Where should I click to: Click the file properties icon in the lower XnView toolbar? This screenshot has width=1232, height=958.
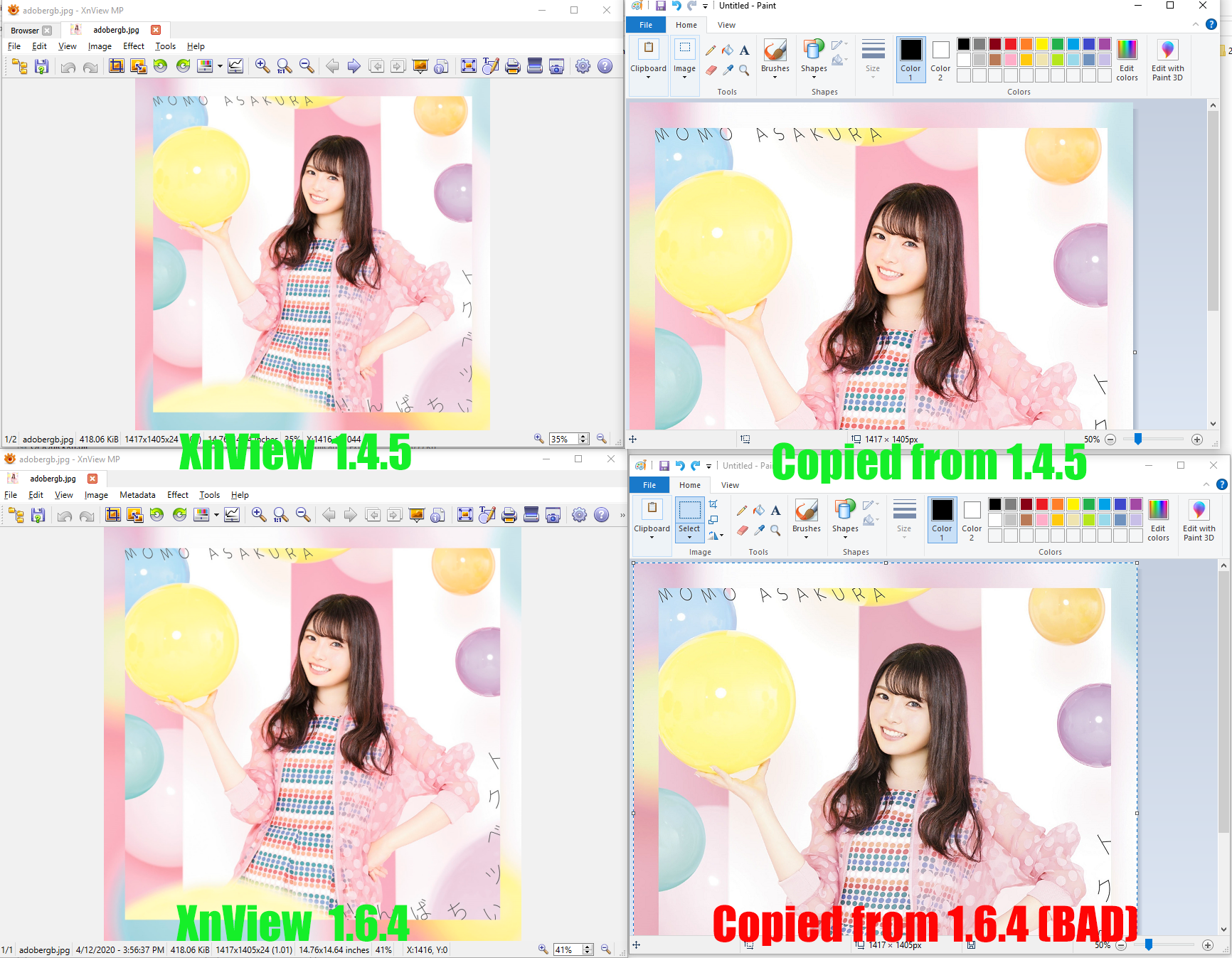point(438,515)
